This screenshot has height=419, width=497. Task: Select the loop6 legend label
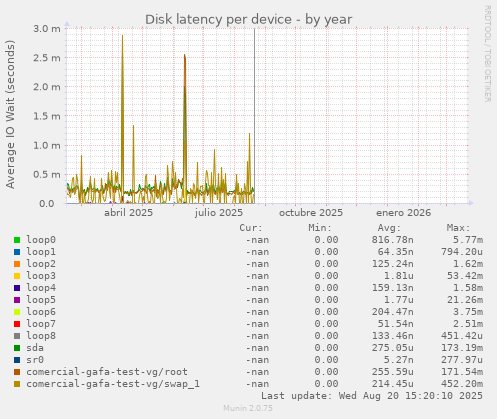point(41,312)
